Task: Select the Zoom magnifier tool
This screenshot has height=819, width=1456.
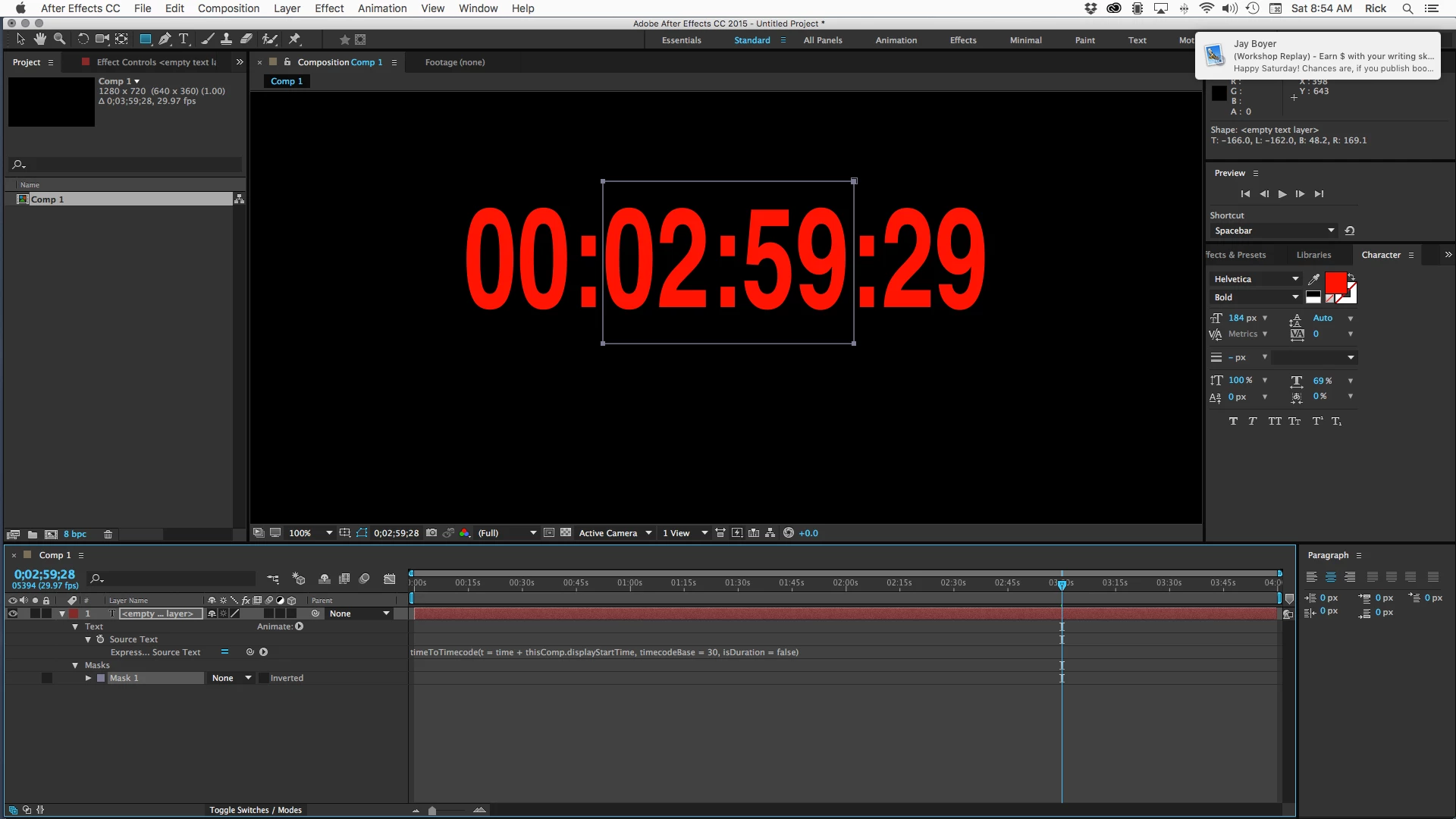Action: 59,39
